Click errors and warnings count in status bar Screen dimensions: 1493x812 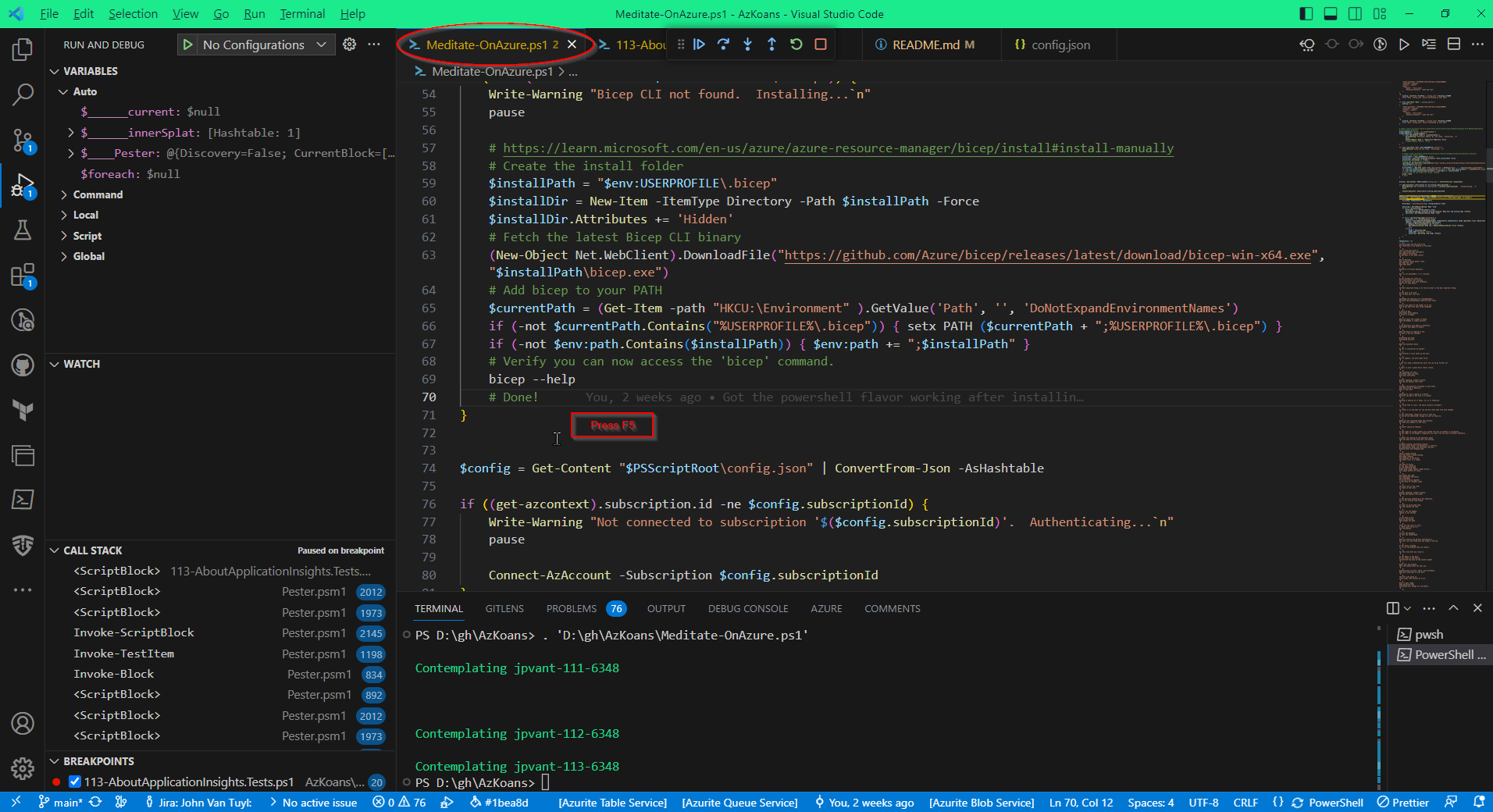pyautogui.click(x=399, y=803)
